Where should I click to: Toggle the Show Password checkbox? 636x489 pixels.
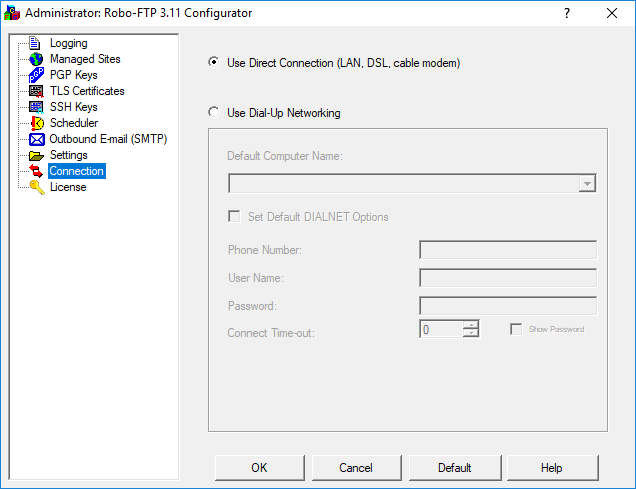tap(516, 329)
